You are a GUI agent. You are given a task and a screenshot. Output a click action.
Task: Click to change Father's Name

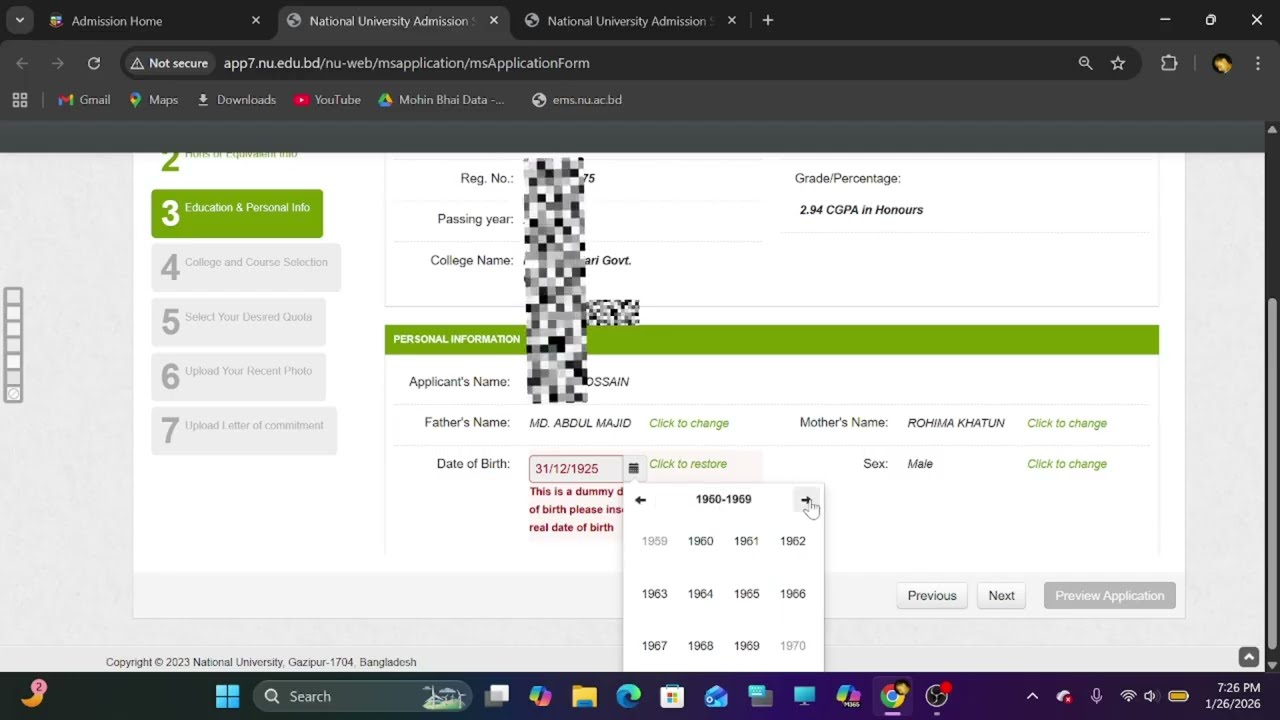click(x=689, y=423)
